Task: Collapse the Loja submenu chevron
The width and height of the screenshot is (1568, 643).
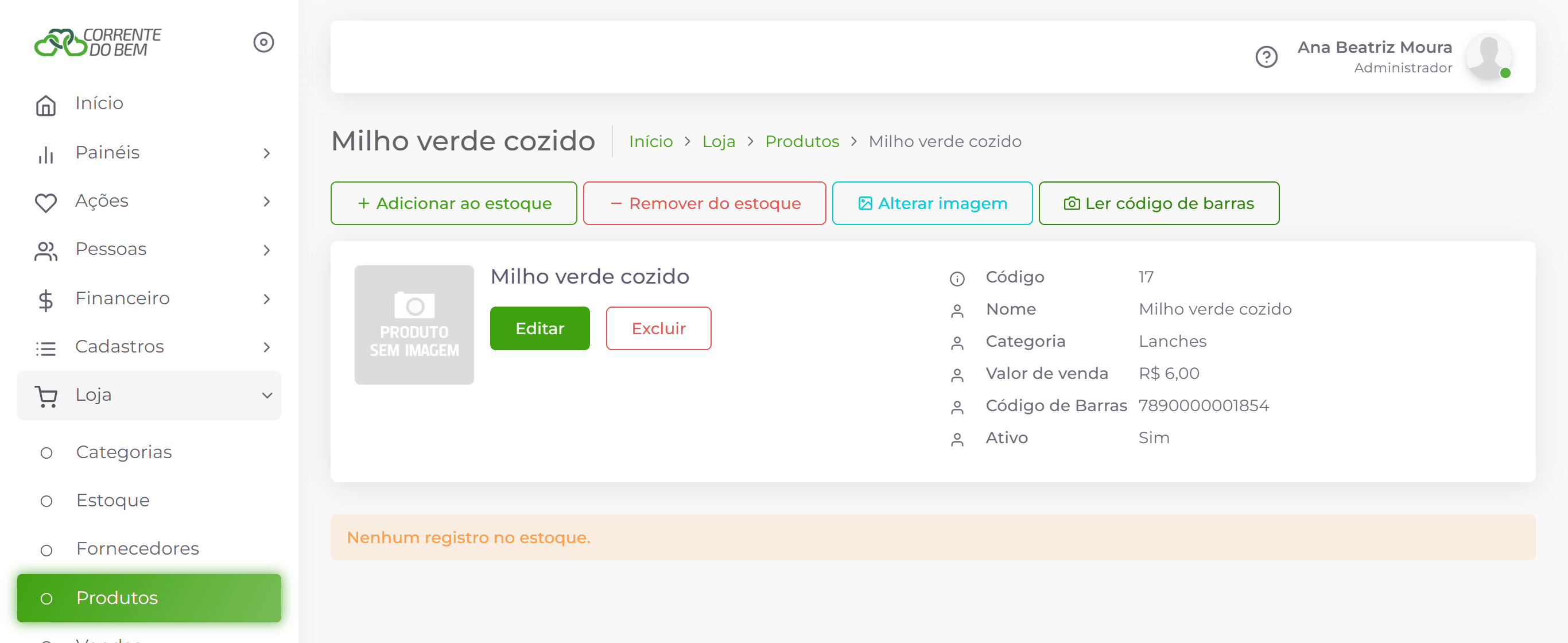Action: click(267, 395)
